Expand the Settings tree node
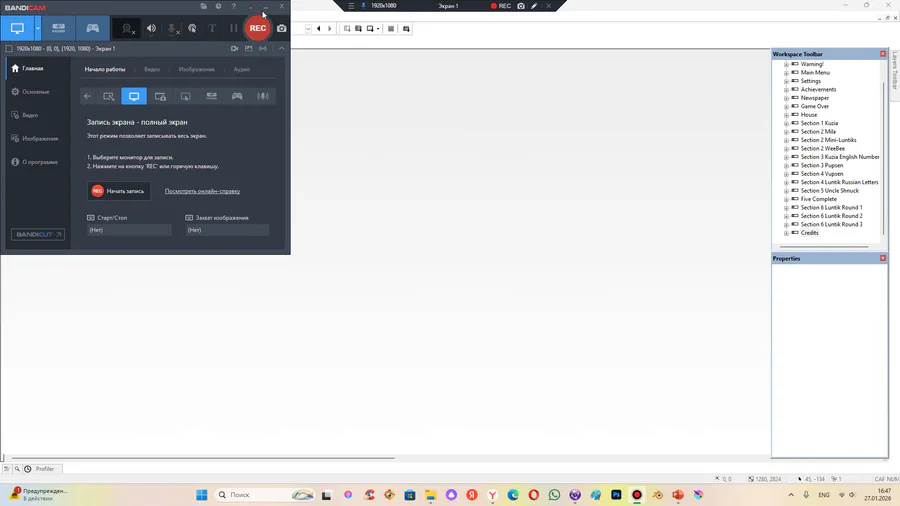The image size is (900, 506). pyautogui.click(x=786, y=81)
